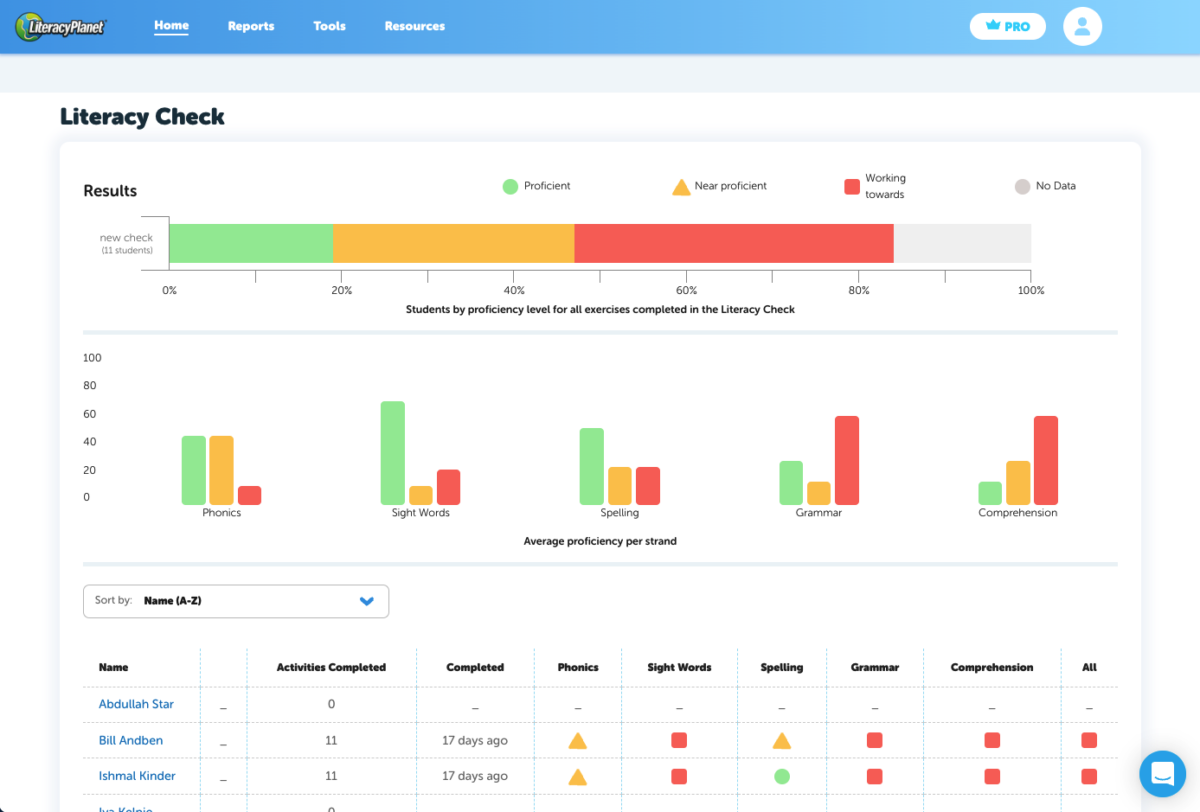Click Bill Andben's Spelling orange triangle
The image size is (1200, 812).
point(782,741)
